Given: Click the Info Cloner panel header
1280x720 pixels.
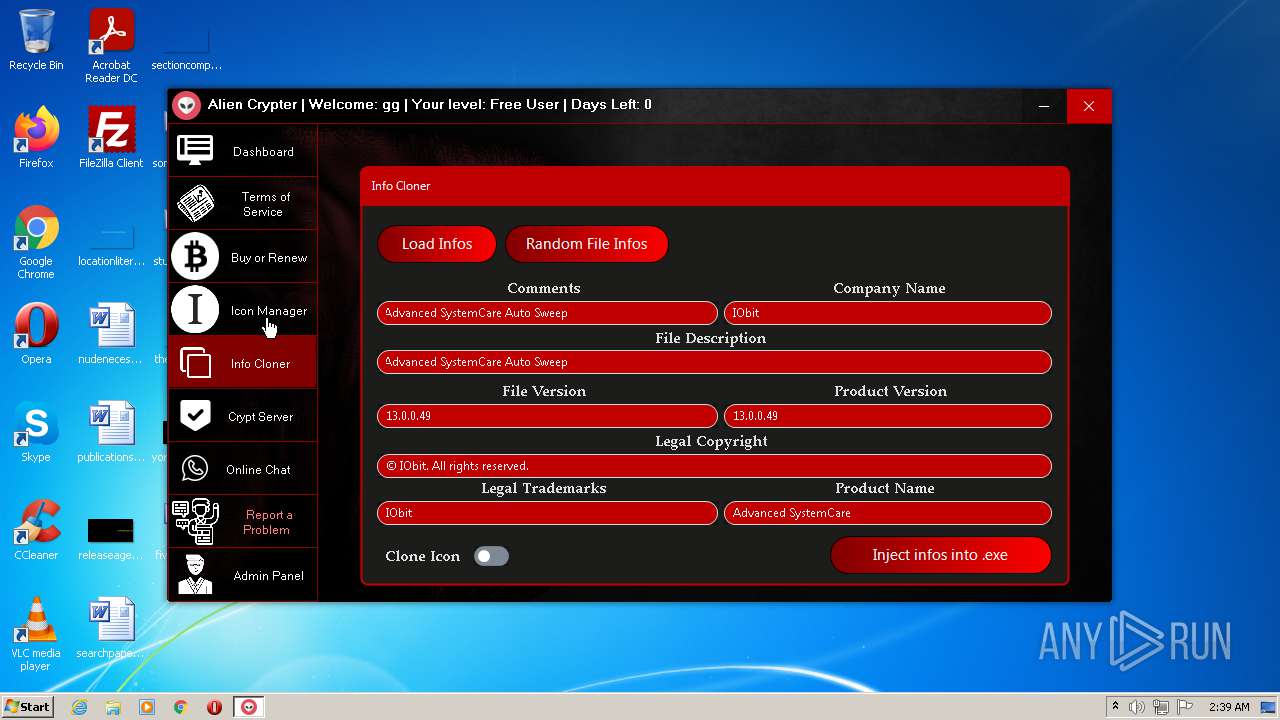Looking at the screenshot, I should pyautogui.click(x=714, y=186).
